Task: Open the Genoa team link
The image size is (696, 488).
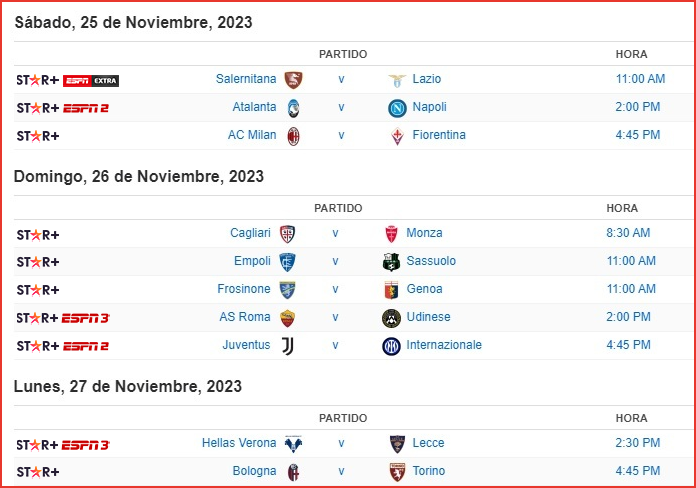Action: tap(424, 289)
